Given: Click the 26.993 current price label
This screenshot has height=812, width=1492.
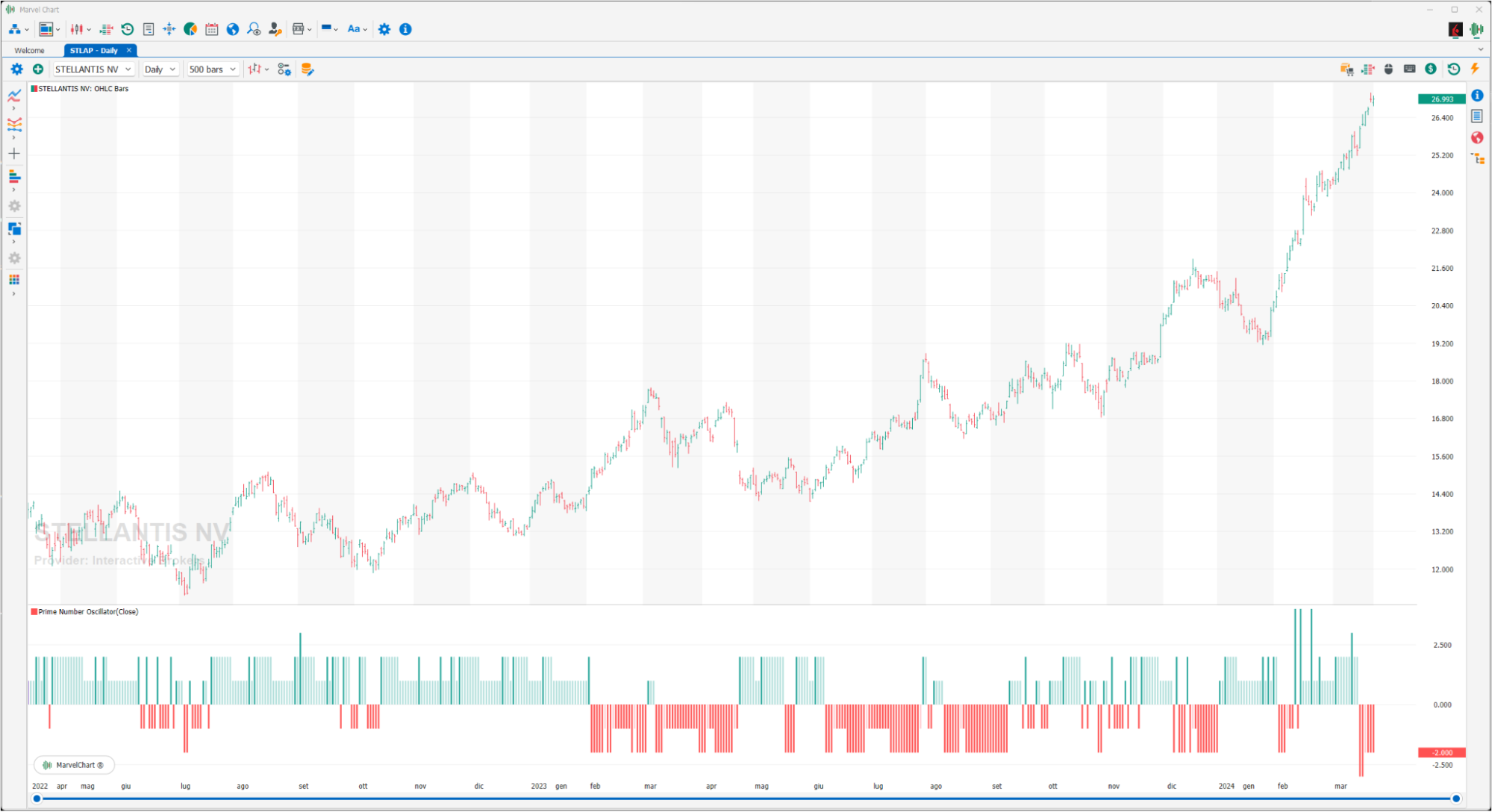Looking at the screenshot, I should (x=1441, y=99).
